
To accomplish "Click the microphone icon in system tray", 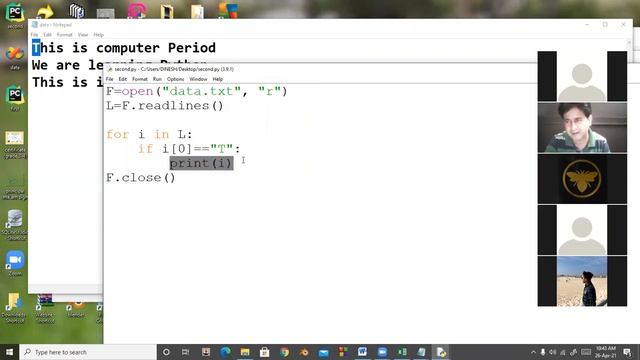I will [543, 352].
